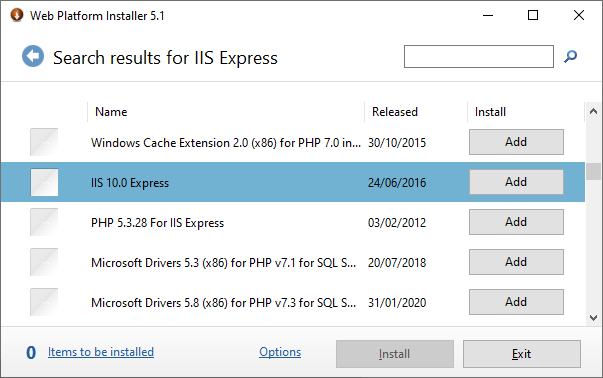Close the Web Platform Installer window
Image resolution: width=603 pixels, height=378 pixels.
coord(579,15)
